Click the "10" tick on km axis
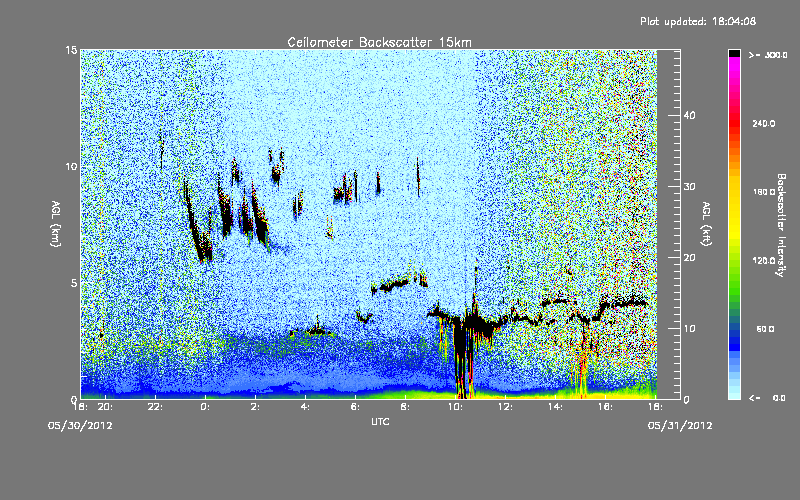The width and height of the screenshot is (800, 500). [71, 166]
